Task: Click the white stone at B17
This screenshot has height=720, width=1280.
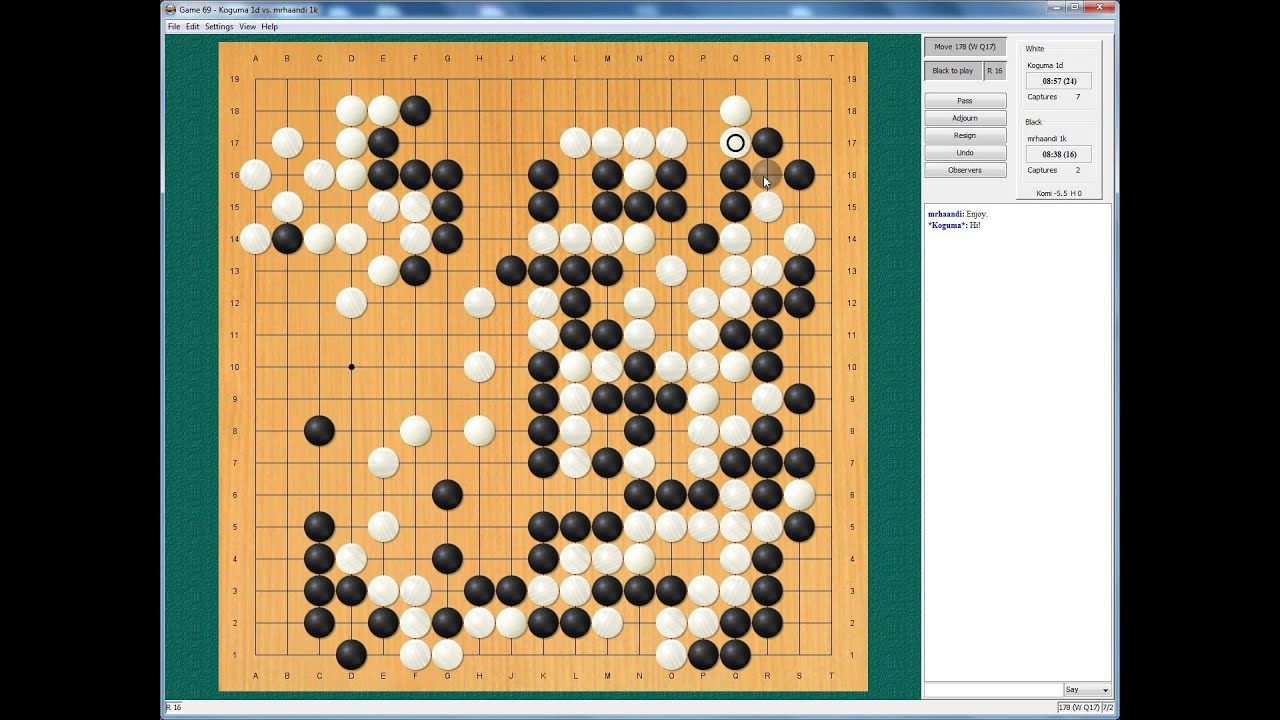Action: click(x=287, y=143)
